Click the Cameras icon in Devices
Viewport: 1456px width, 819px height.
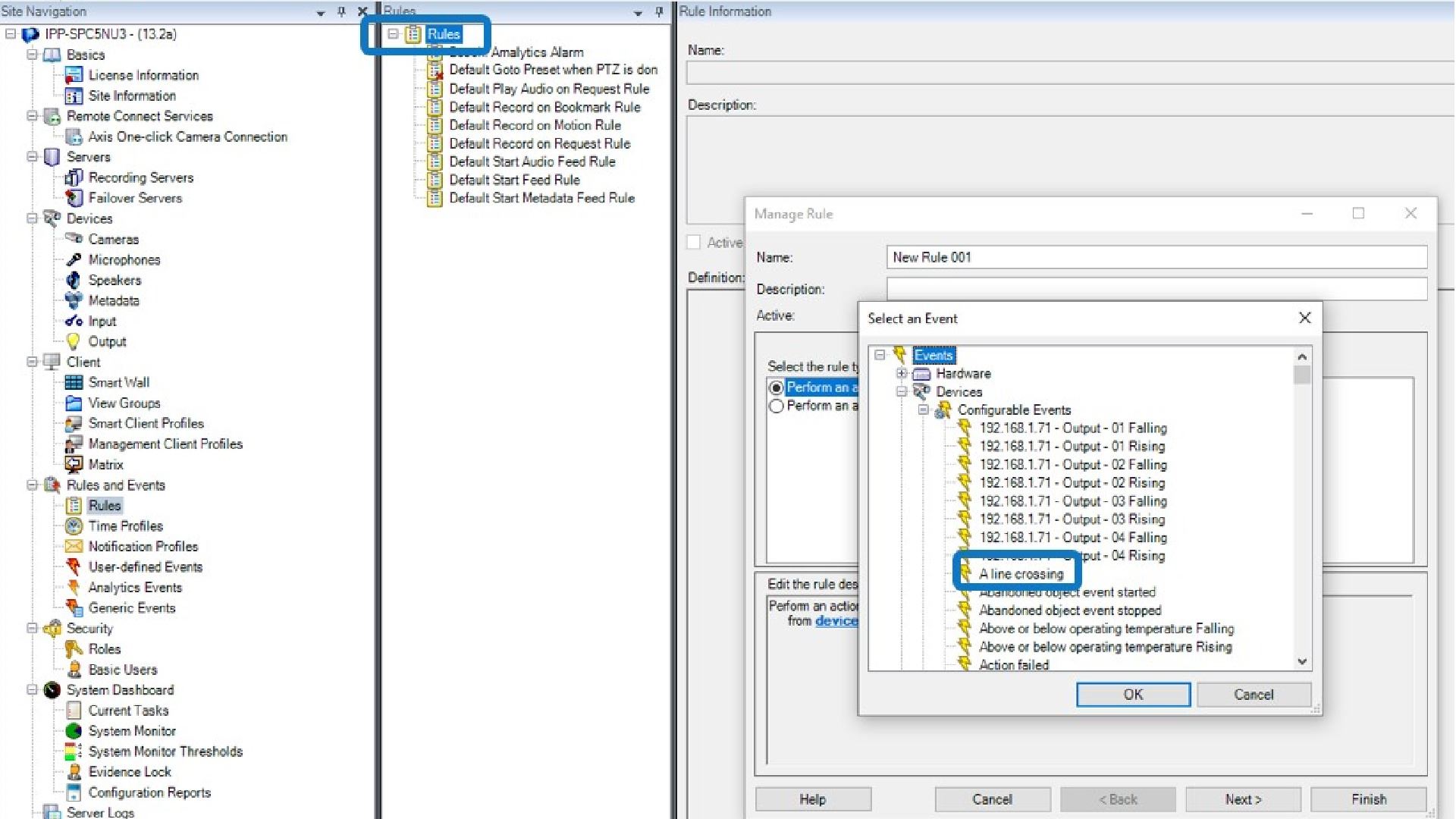click(x=74, y=239)
